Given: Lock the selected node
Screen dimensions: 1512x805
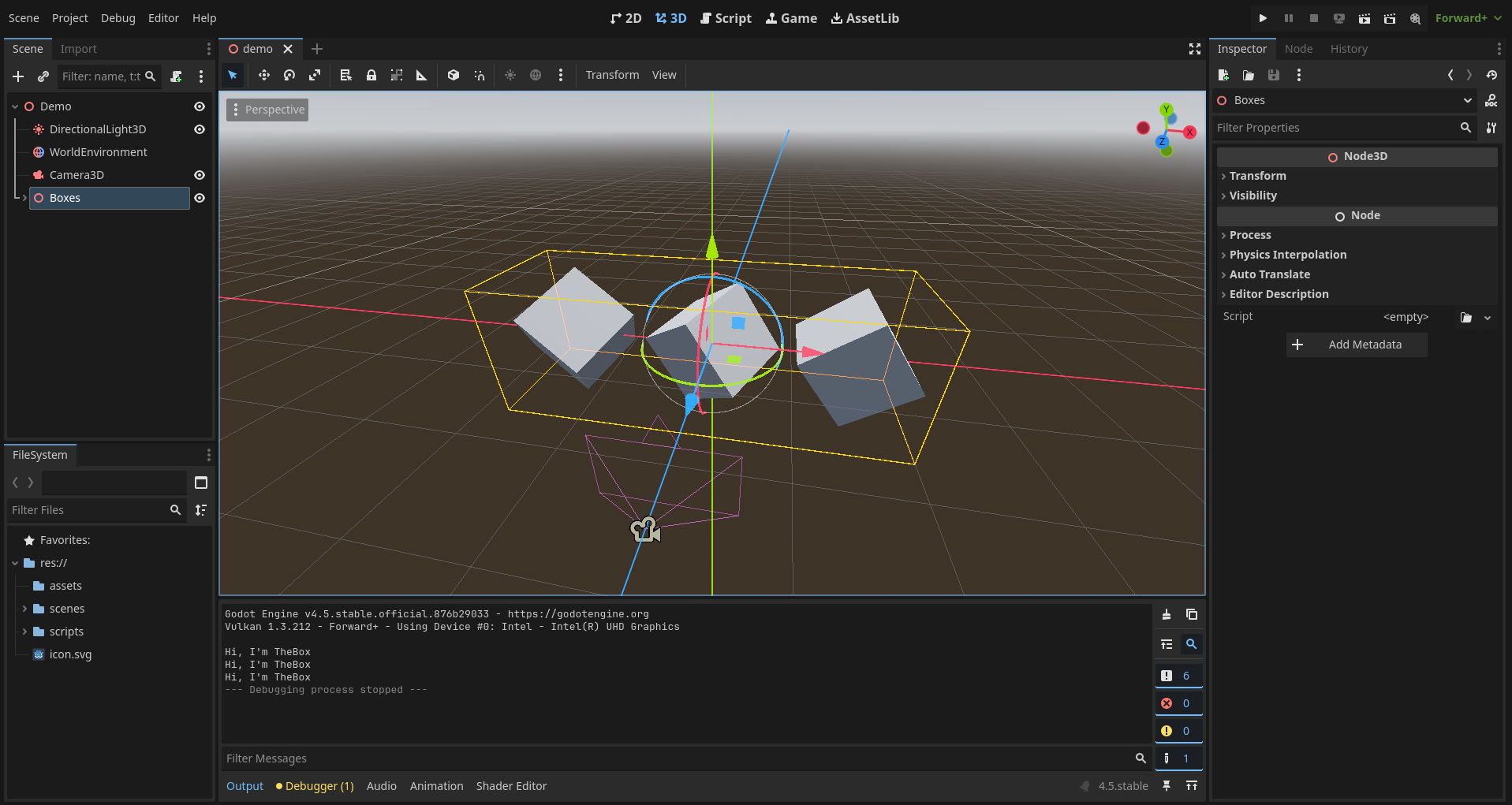Looking at the screenshot, I should click(x=371, y=75).
